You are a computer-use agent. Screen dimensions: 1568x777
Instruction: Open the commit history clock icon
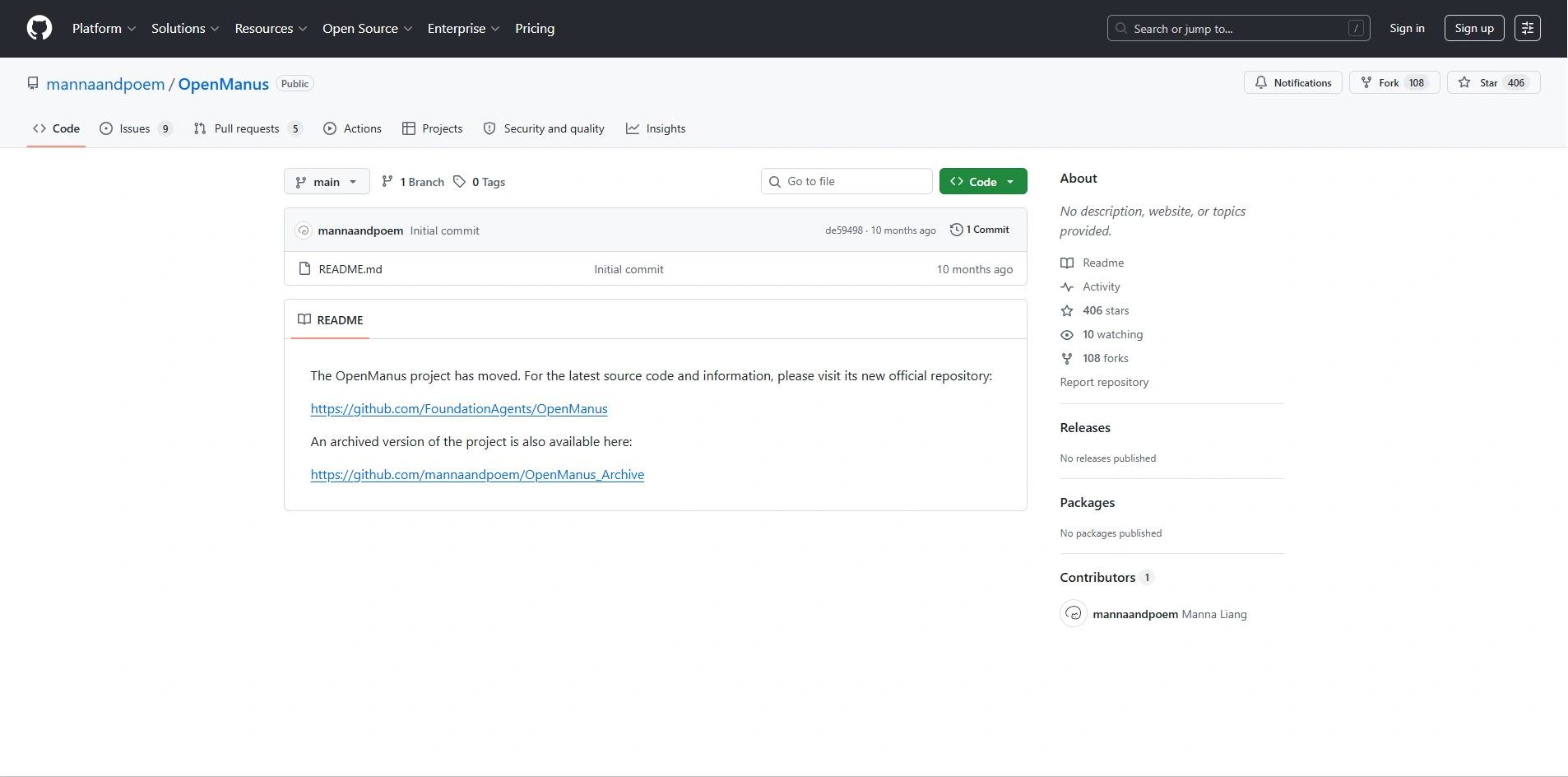pos(956,230)
